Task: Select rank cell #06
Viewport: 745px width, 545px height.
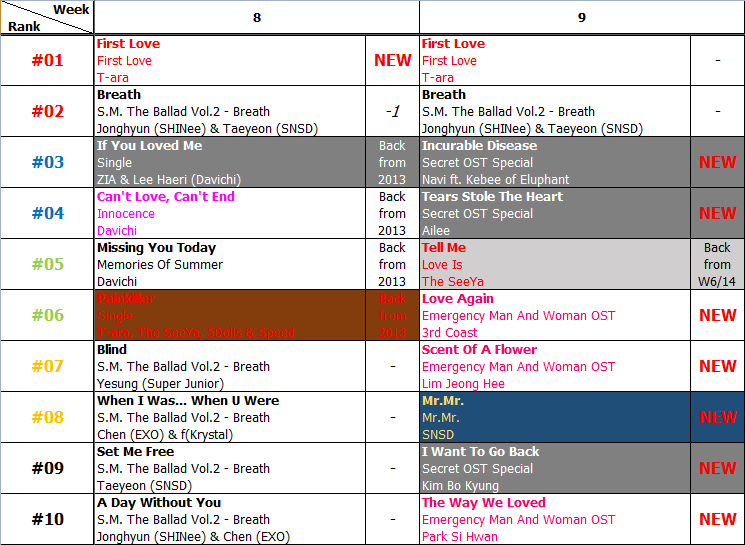Action: [x=47, y=315]
